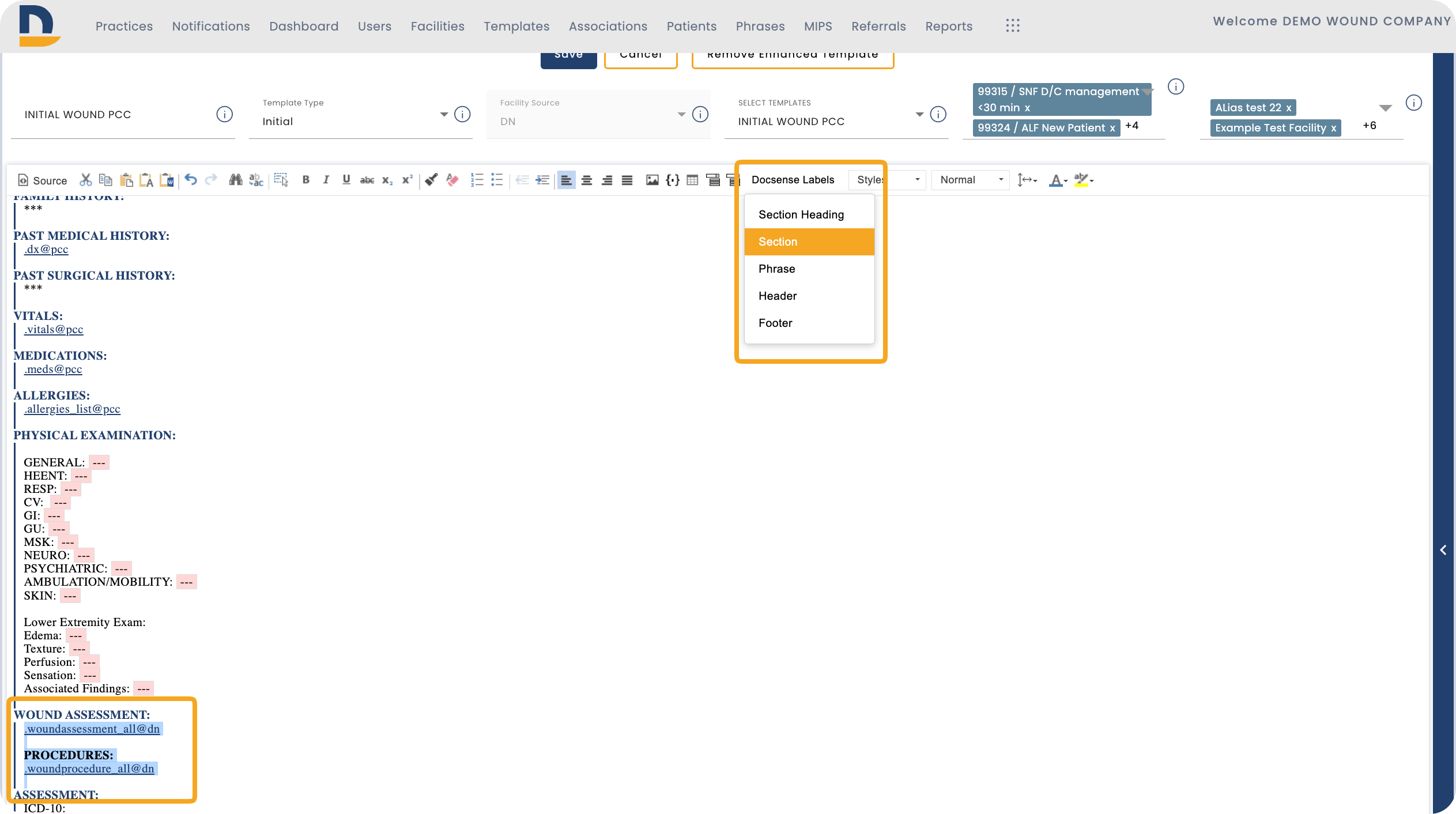Click the Copy icon in editor toolbar
Screen dimensions: 1456x814
tap(105, 180)
